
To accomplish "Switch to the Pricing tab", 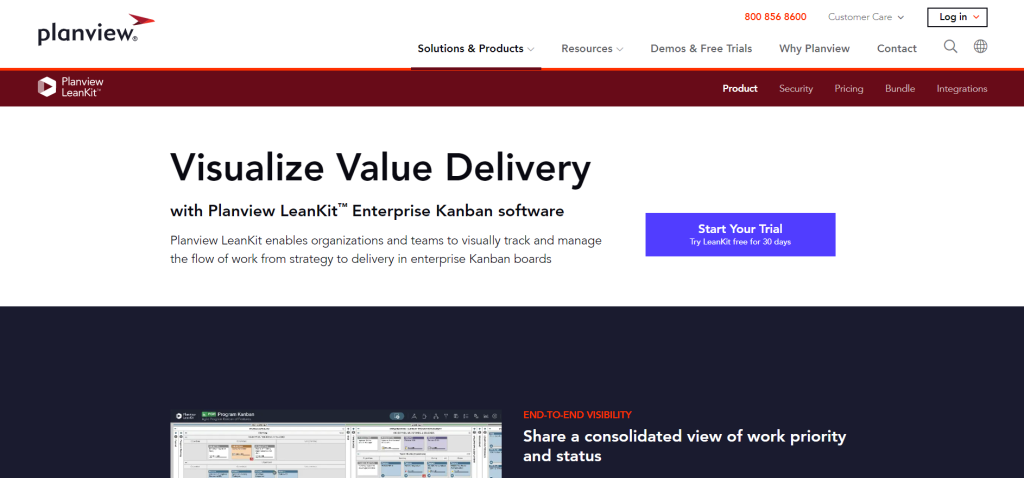I will click(x=849, y=89).
